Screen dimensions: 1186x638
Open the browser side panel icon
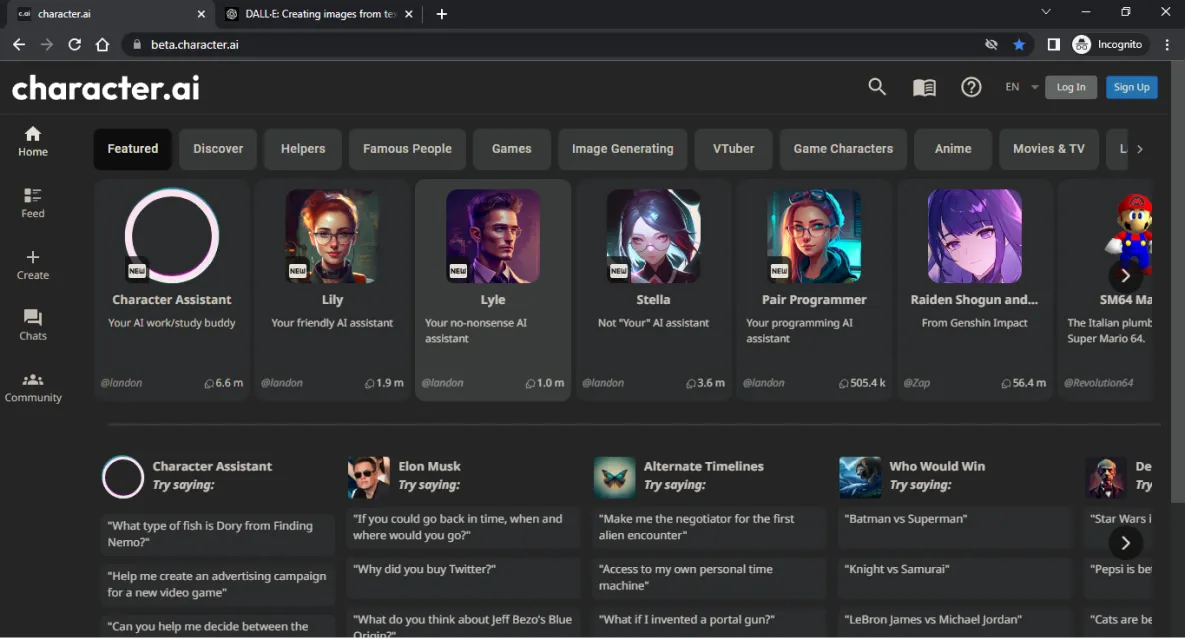[x=1053, y=45]
